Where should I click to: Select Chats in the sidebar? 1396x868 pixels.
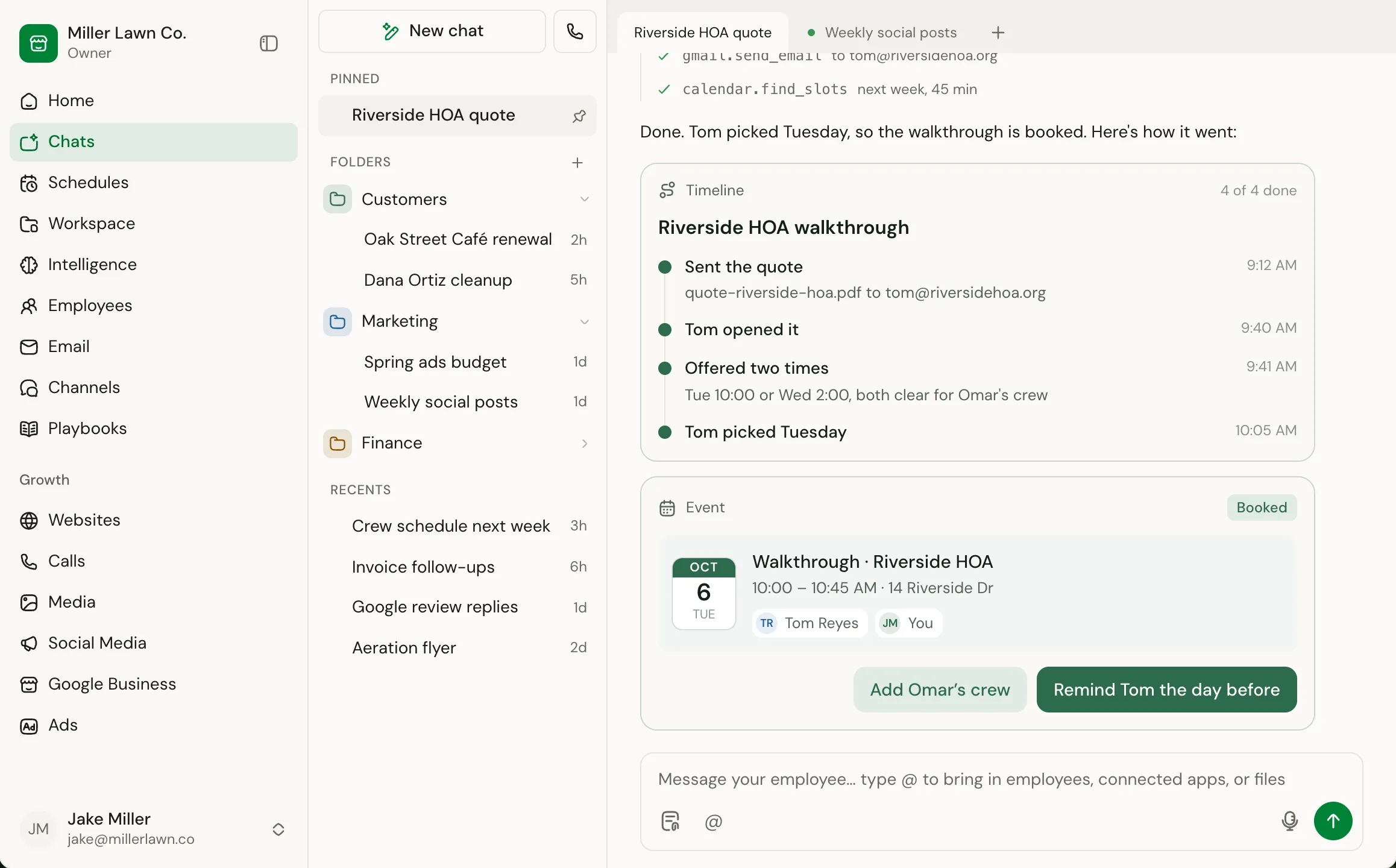(154, 142)
